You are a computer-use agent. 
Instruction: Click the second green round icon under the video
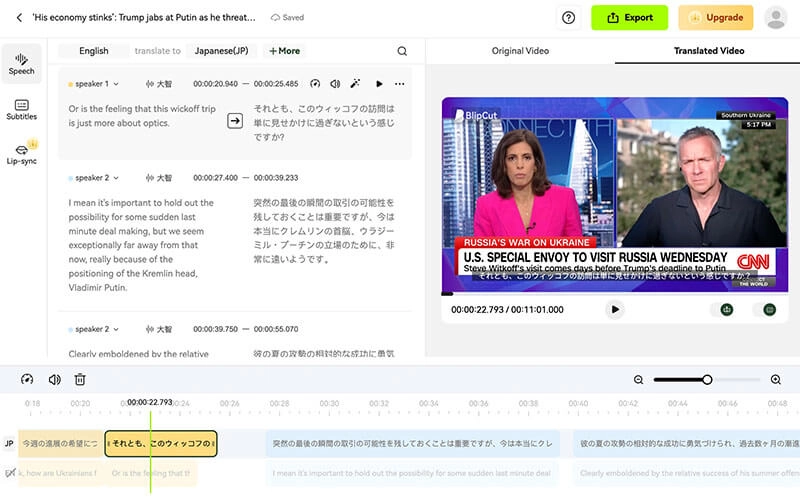[x=769, y=310]
